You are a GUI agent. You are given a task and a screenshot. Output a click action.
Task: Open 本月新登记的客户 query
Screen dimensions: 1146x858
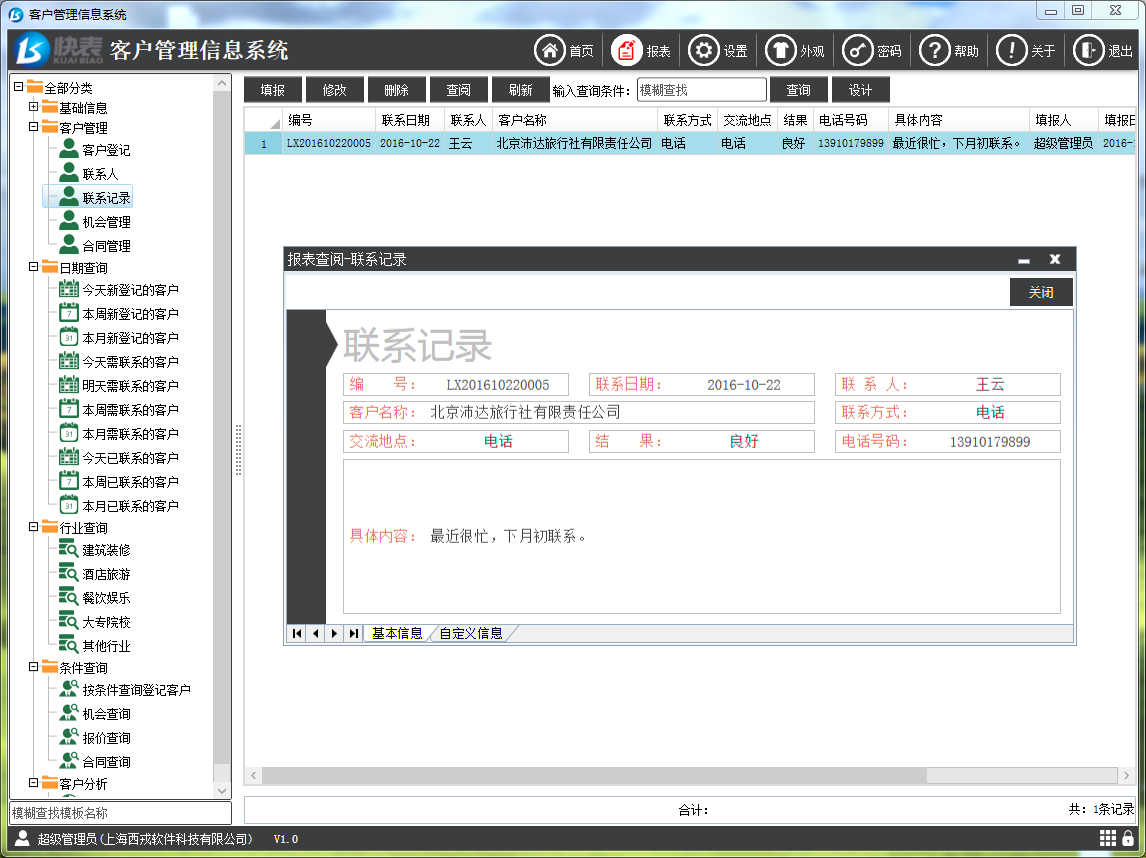[130, 338]
